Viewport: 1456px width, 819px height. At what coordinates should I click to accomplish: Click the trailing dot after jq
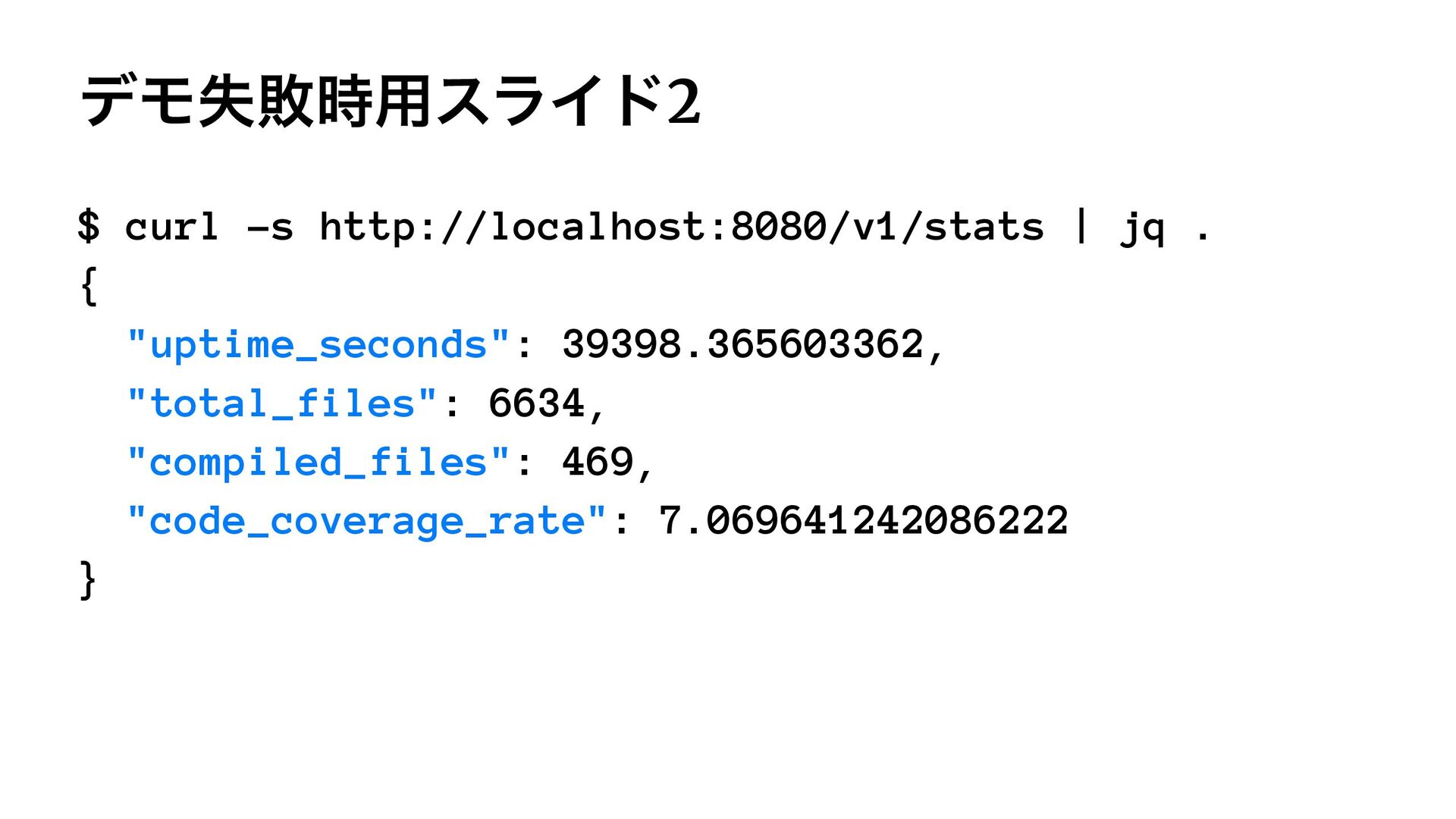point(1202,235)
